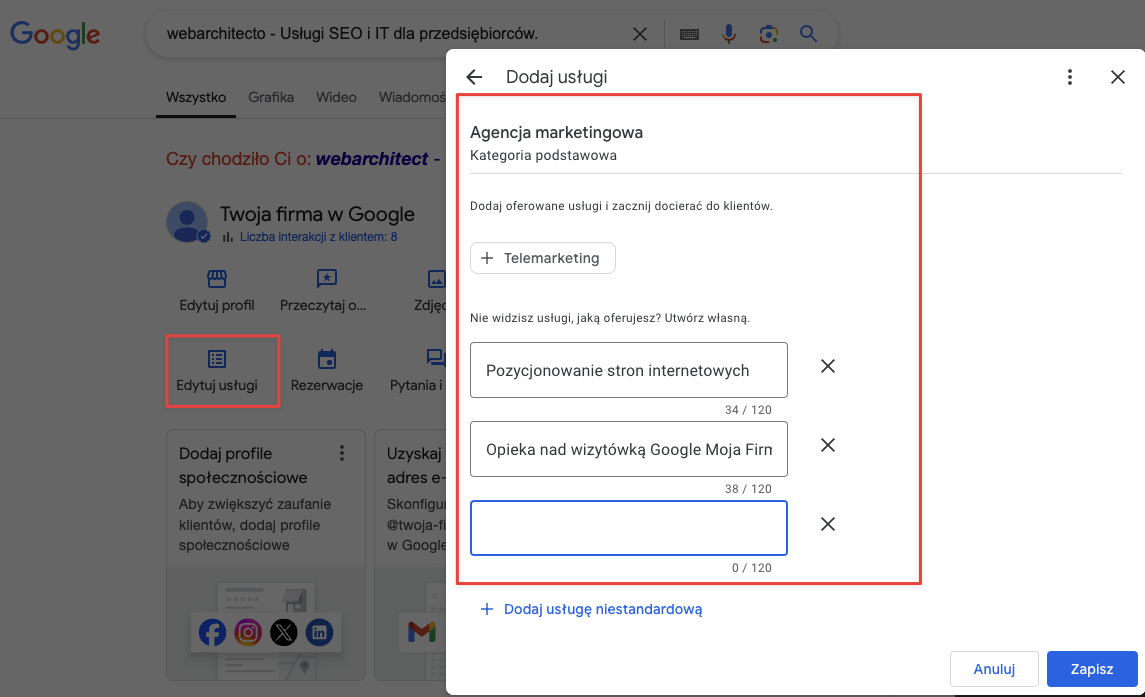This screenshot has height=697, width=1145.
Task: Open Edytuj profil option
Action: tap(217, 291)
